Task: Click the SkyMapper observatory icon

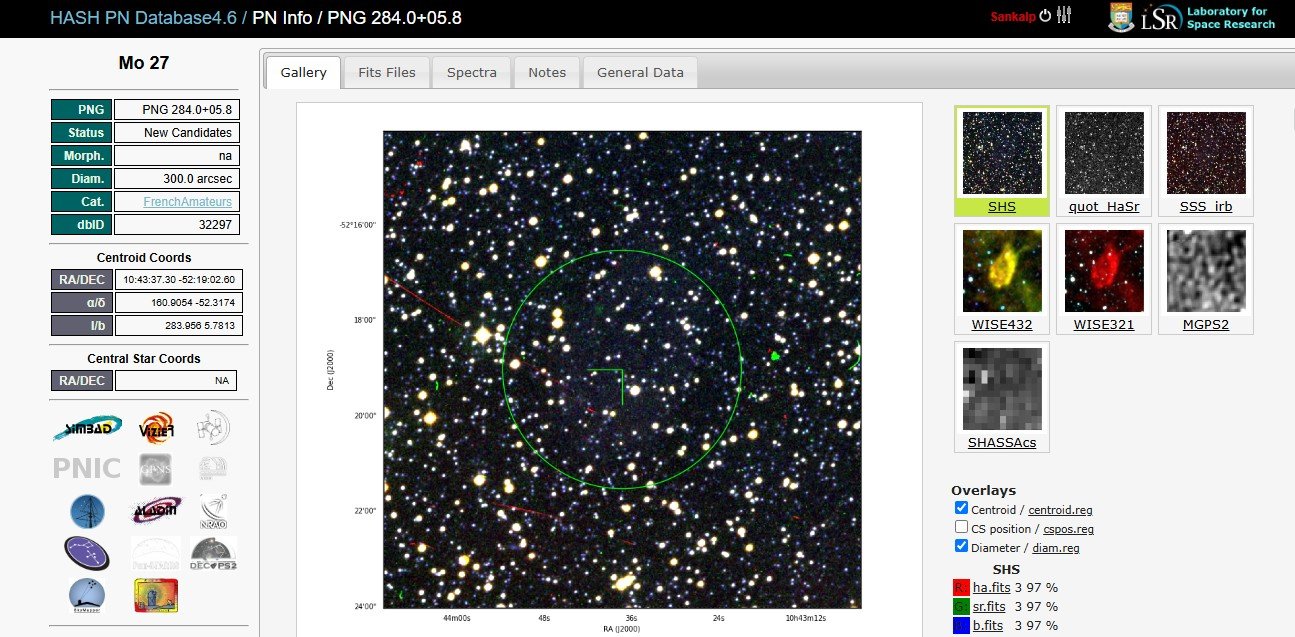Action: [87, 594]
